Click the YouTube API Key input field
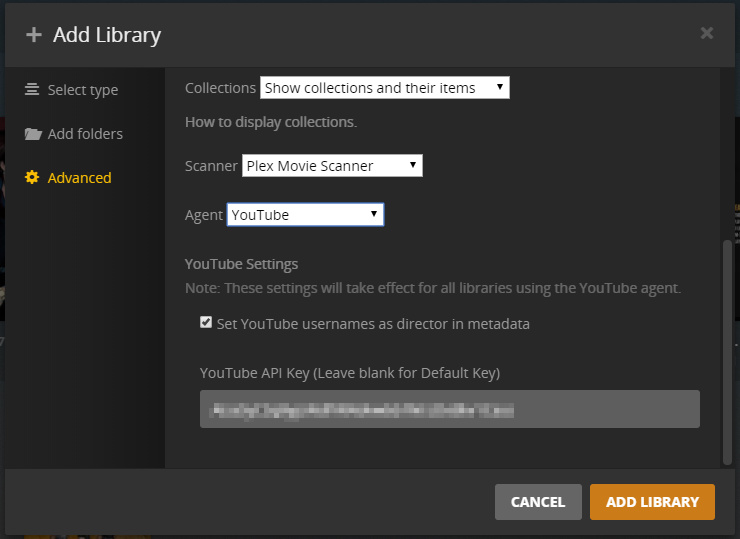740x539 pixels. click(x=450, y=409)
